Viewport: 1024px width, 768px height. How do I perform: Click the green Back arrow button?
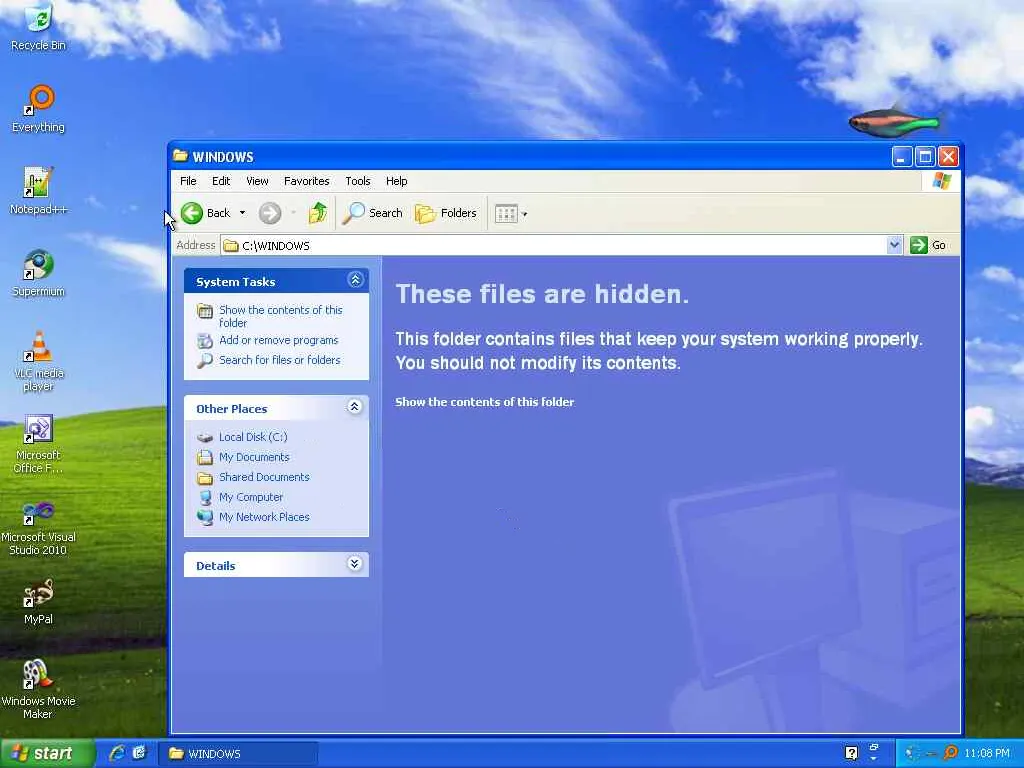click(192, 213)
